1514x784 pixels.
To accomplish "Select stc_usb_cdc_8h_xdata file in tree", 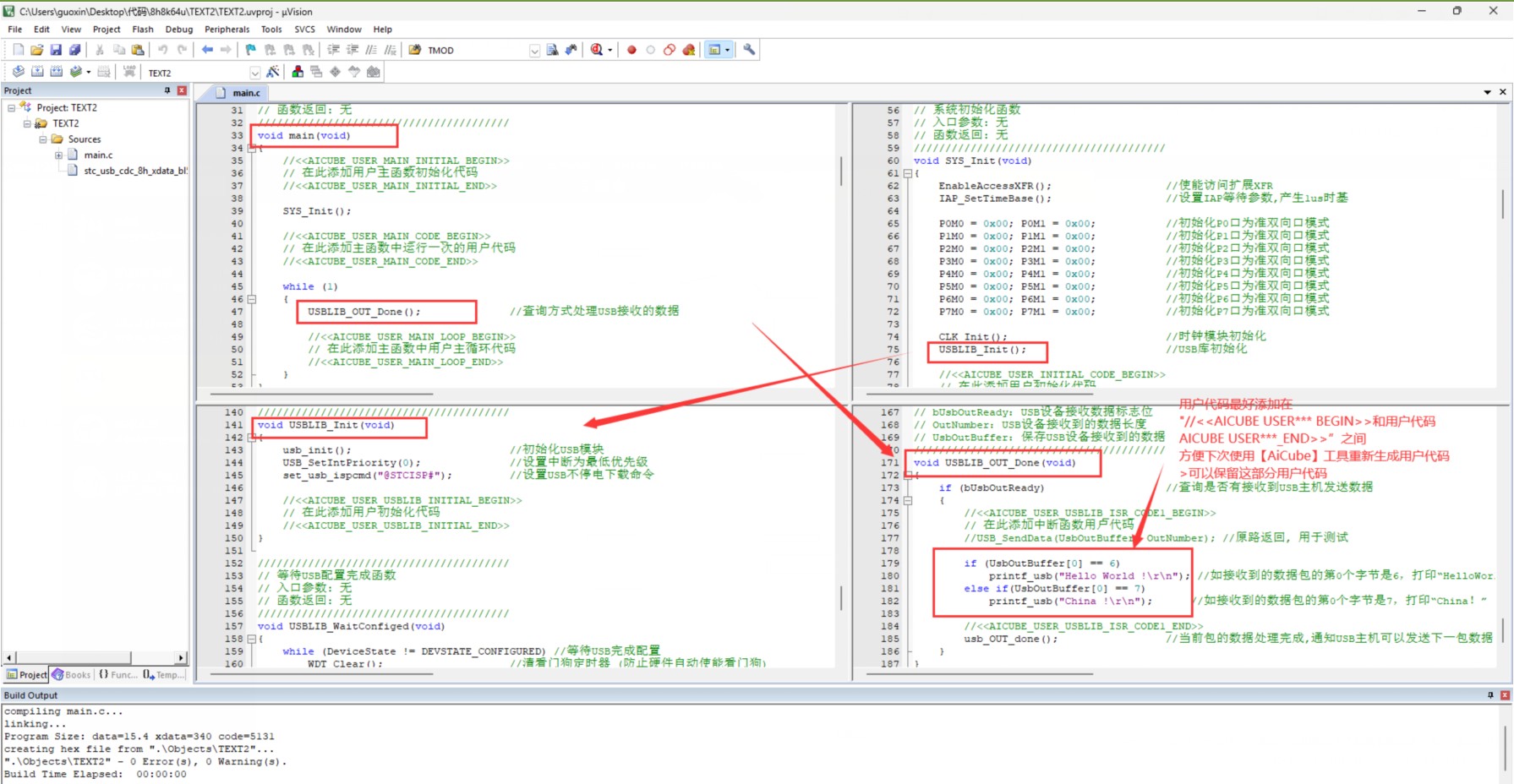I will point(134,171).
